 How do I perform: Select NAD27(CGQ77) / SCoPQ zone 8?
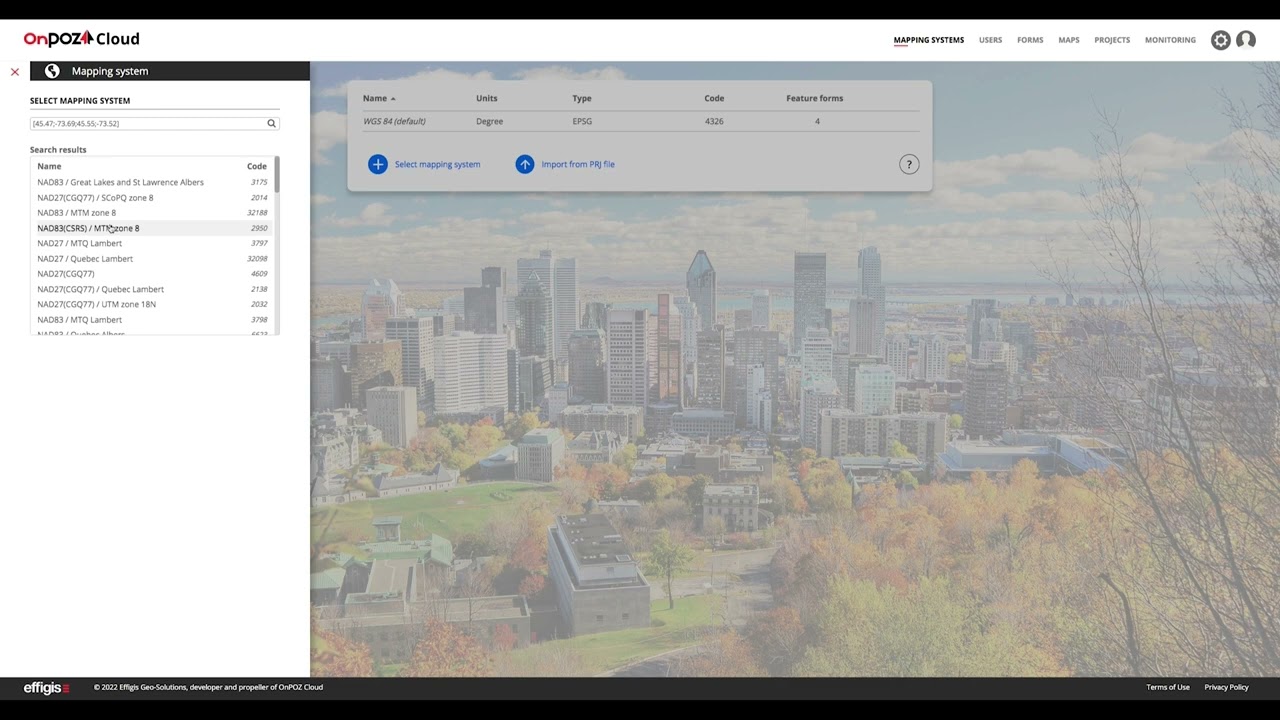click(152, 198)
